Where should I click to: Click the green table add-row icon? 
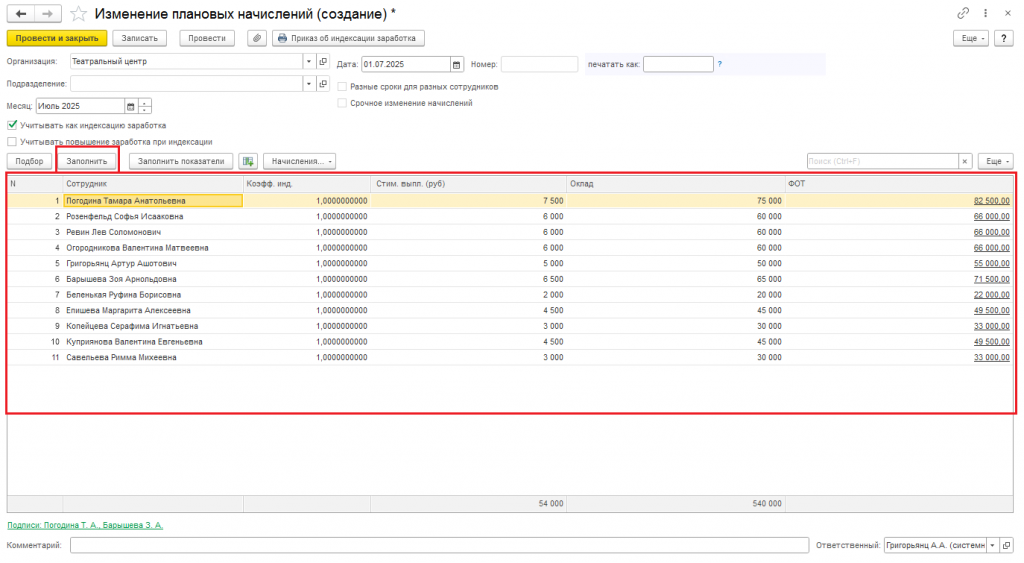point(248,161)
